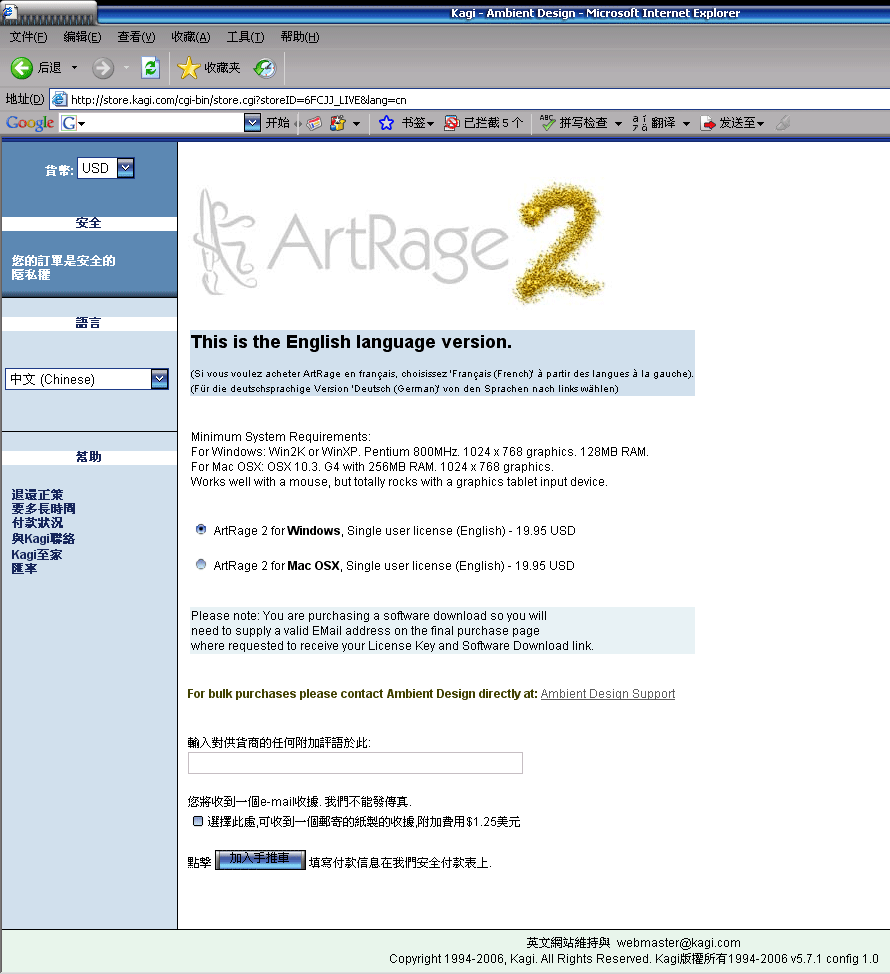
Task: Click the page icon in the address bar
Action: click(x=60, y=99)
